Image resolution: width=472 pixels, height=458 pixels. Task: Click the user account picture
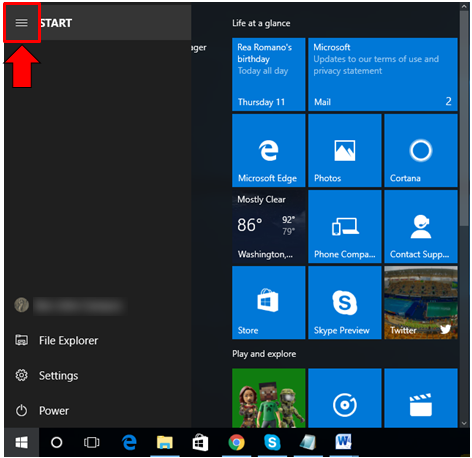click(22, 305)
